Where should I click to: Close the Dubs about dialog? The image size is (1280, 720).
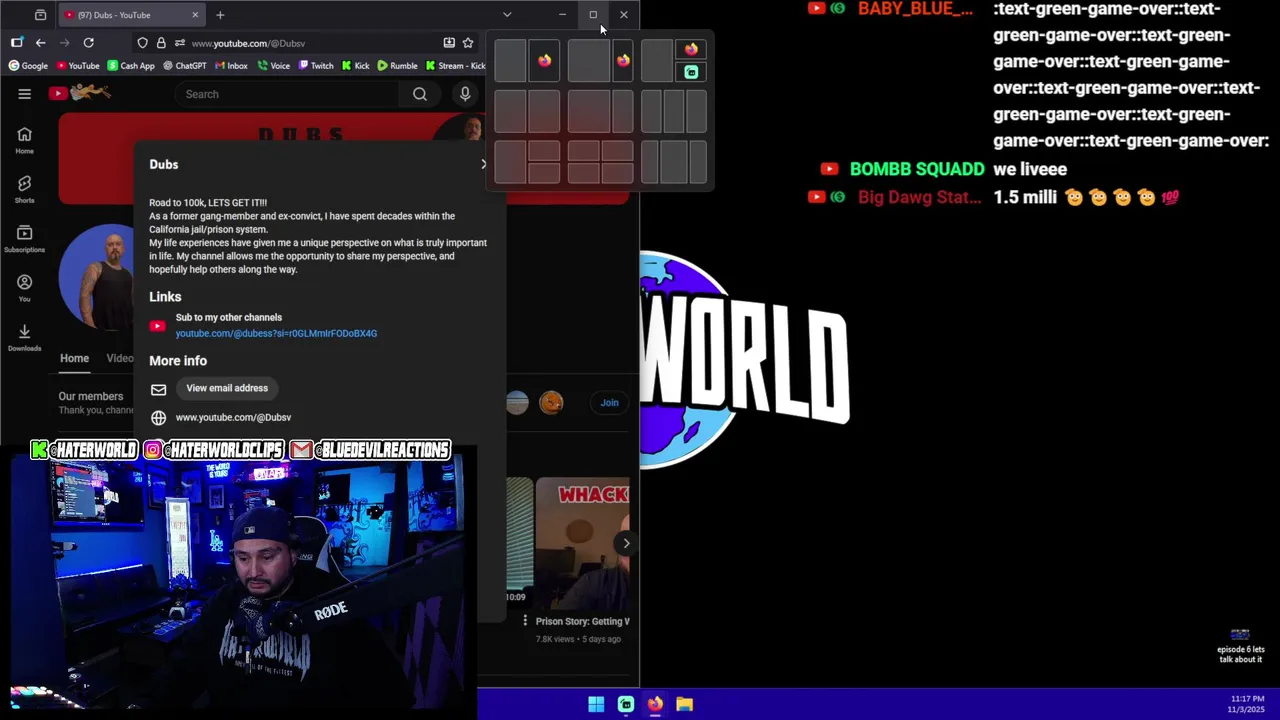[x=485, y=164]
